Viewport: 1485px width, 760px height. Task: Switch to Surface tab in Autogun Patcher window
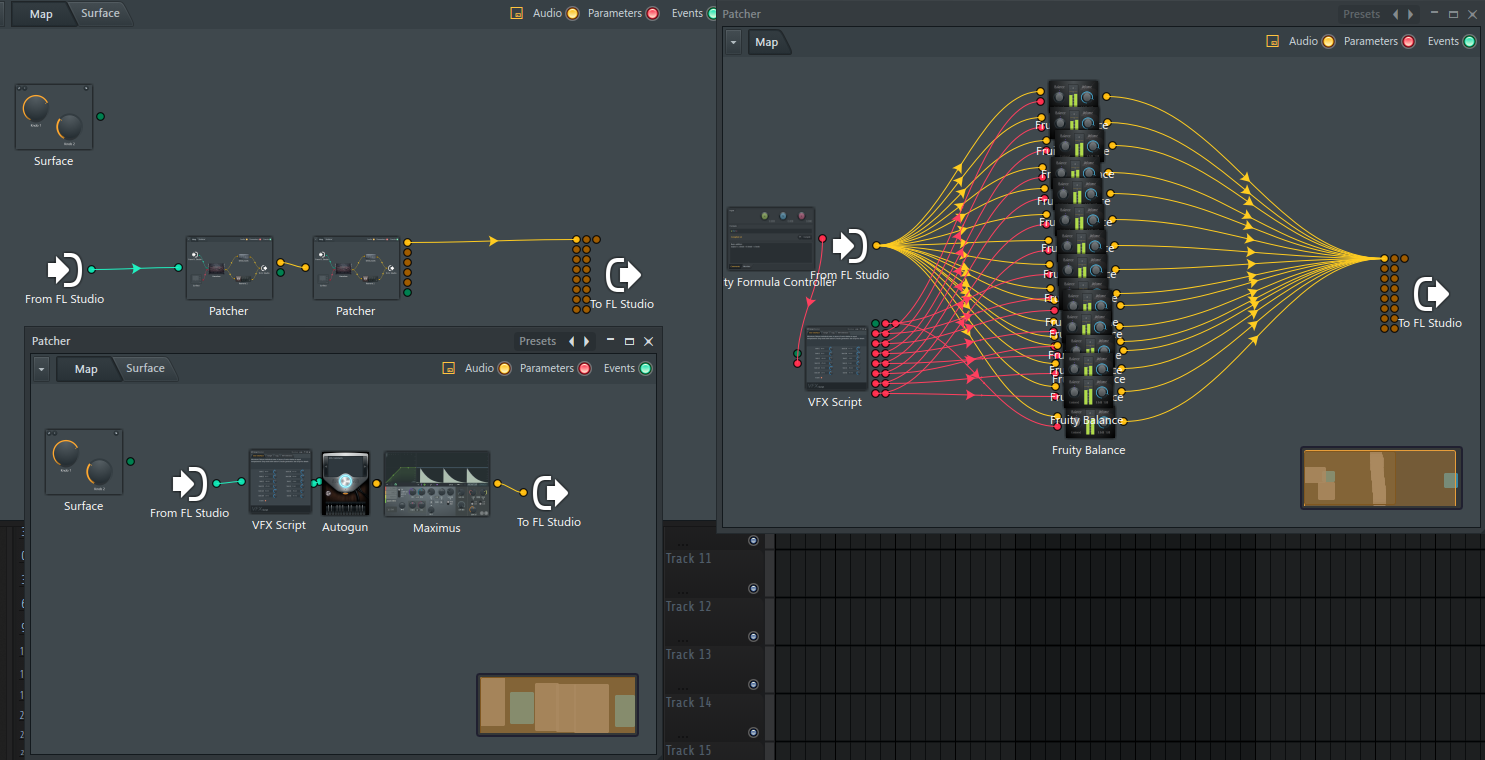145,369
